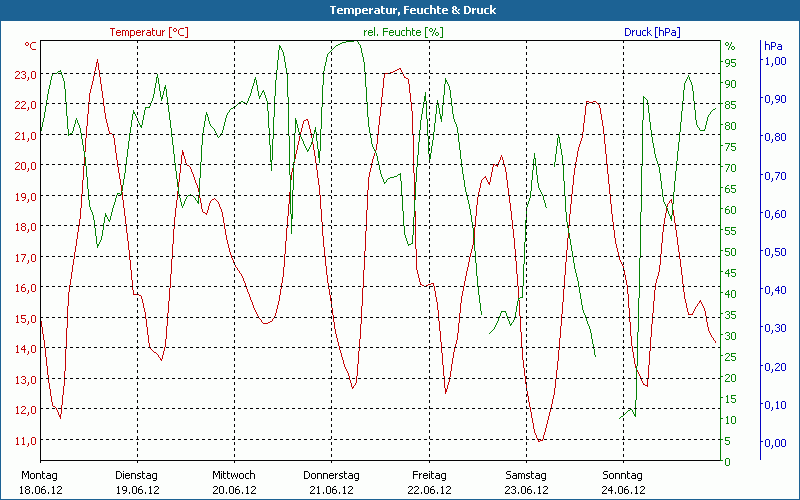Select the red Temperatur [°C] legend label

pyautogui.click(x=149, y=32)
